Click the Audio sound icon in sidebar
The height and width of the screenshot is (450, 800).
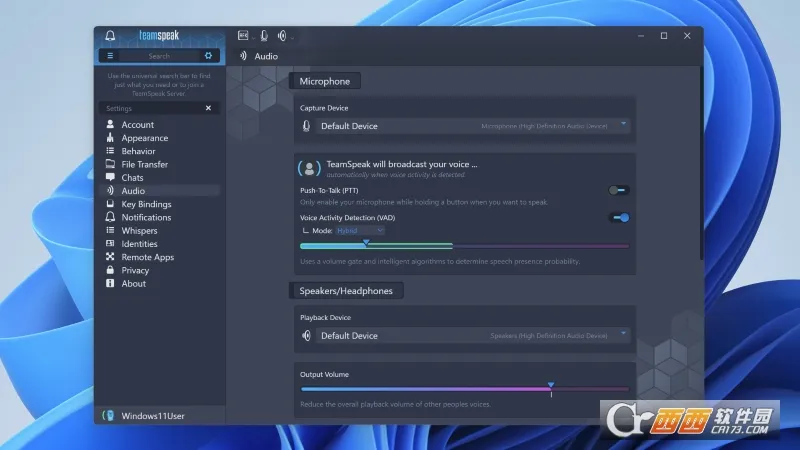pyautogui.click(x=110, y=190)
